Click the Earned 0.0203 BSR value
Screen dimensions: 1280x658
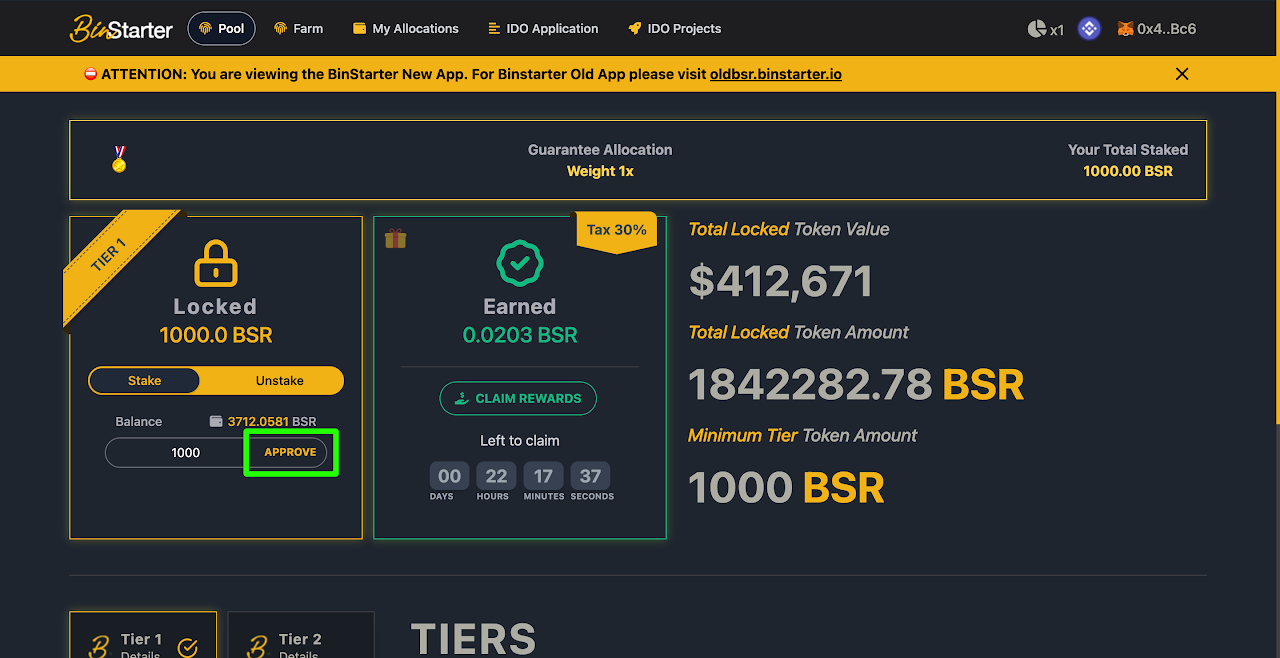[x=520, y=335]
